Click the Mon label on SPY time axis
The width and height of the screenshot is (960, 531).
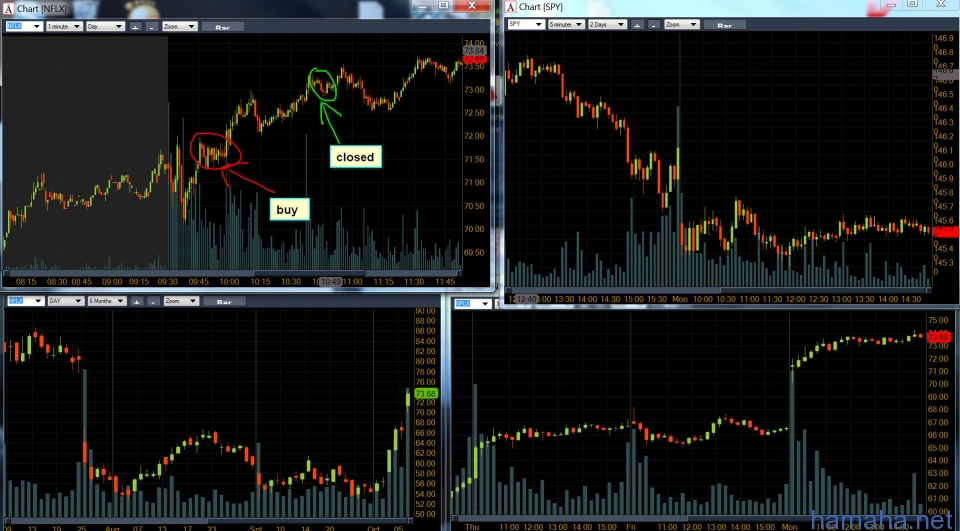point(680,299)
